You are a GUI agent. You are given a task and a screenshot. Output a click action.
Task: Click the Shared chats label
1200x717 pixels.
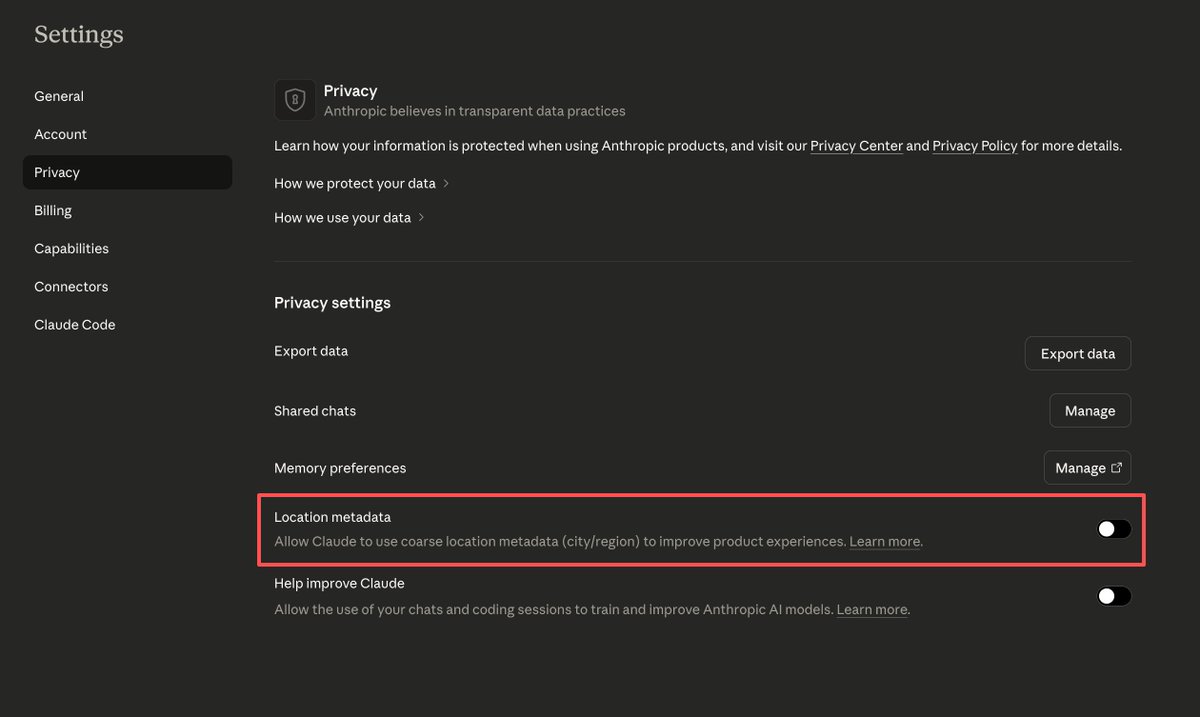pos(315,411)
